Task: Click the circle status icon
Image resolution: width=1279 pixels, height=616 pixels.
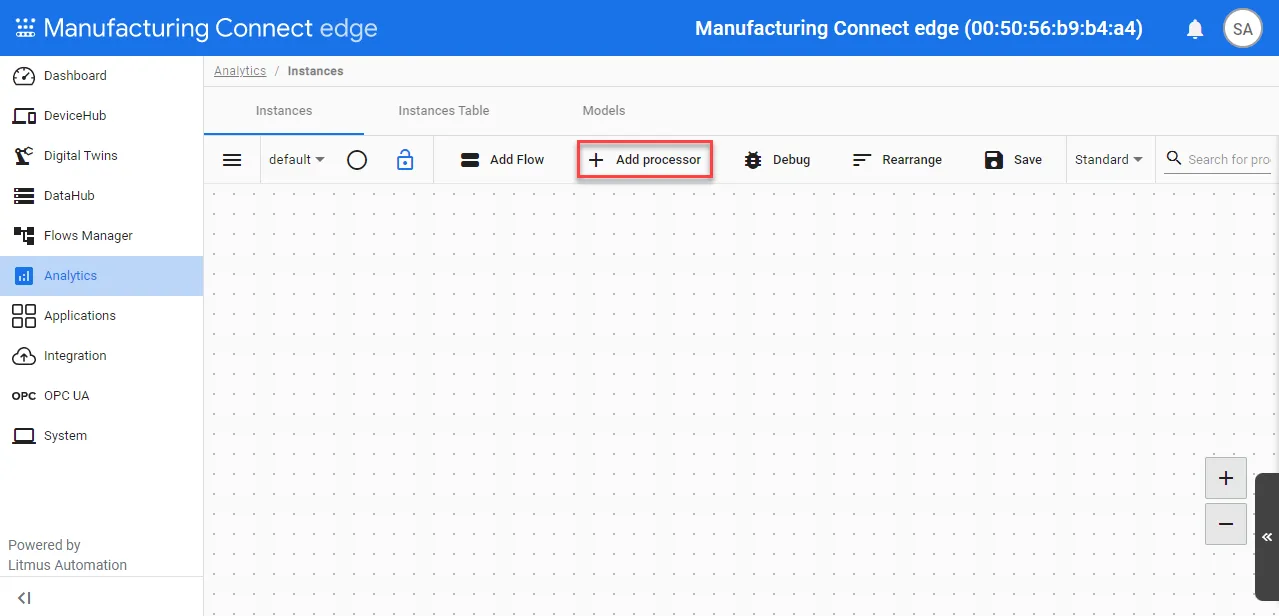Action: (x=357, y=160)
